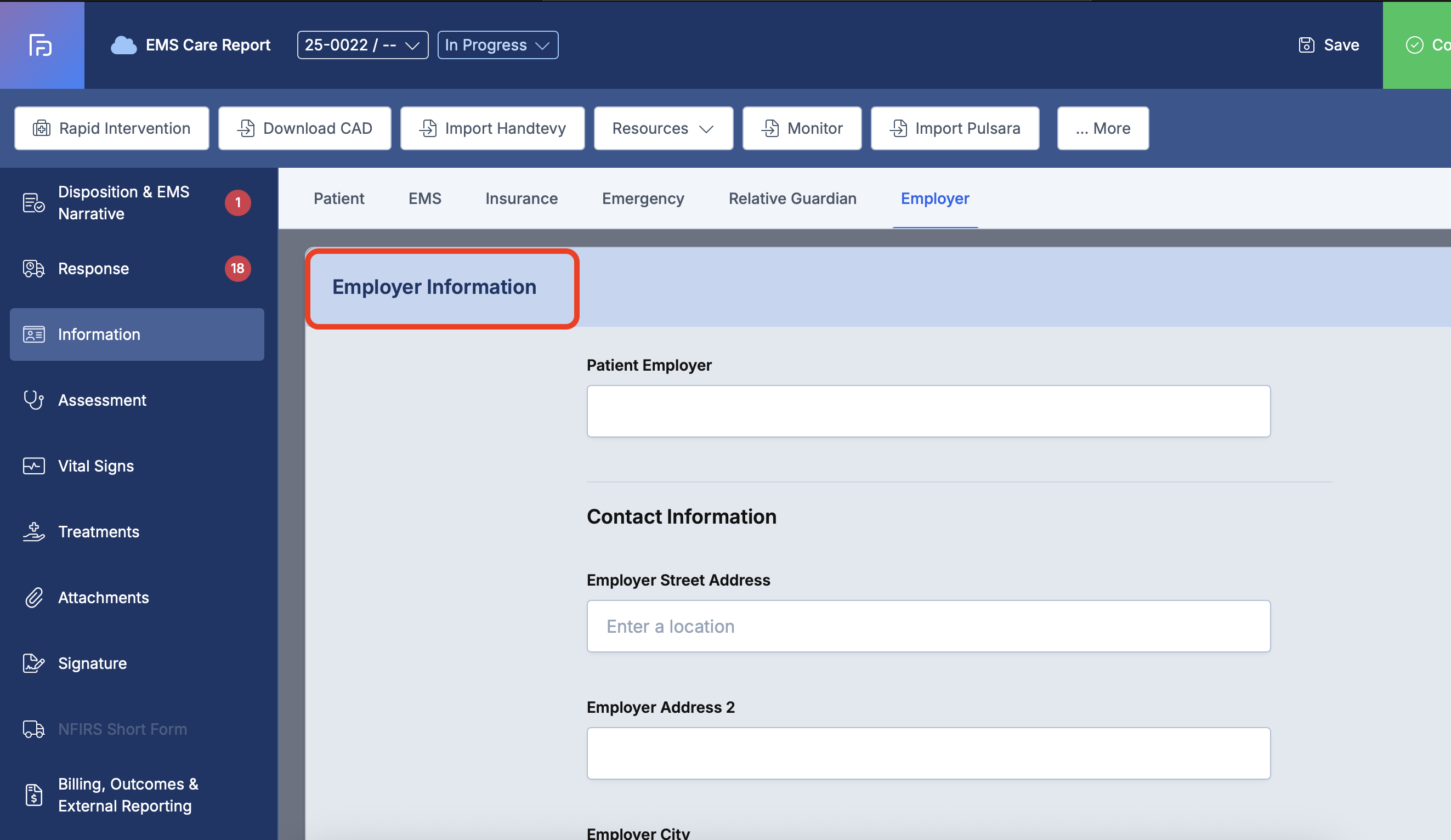Viewport: 1451px width, 840px height.
Task: Expand the 25-0022 report number dropdown
Action: (x=362, y=45)
